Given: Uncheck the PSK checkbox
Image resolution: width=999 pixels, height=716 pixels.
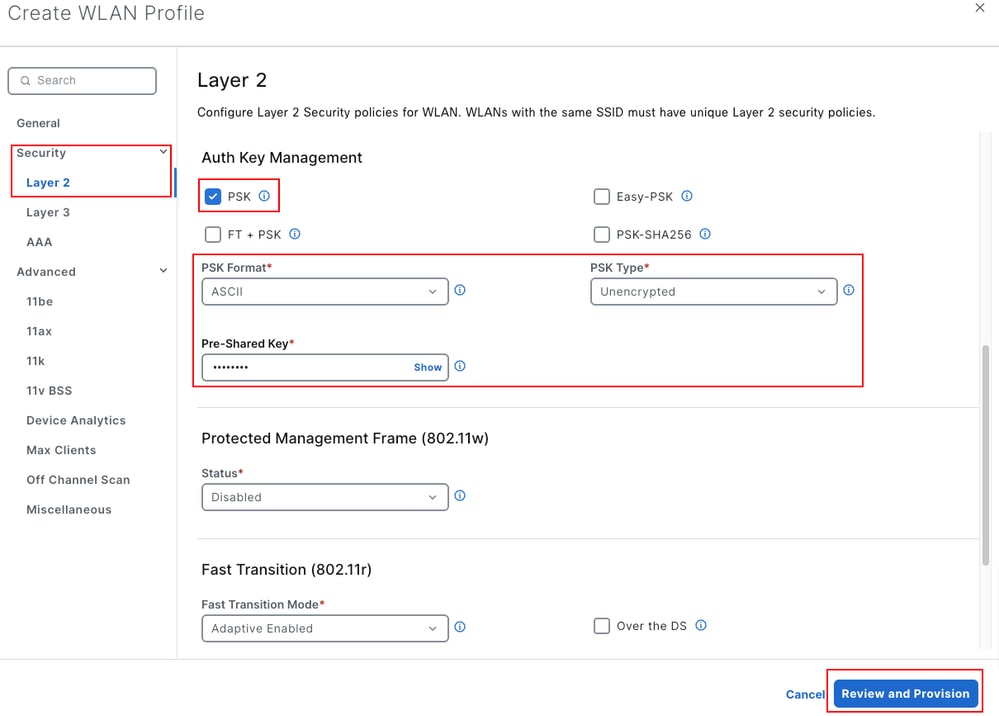Looking at the screenshot, I should [213, 196].
